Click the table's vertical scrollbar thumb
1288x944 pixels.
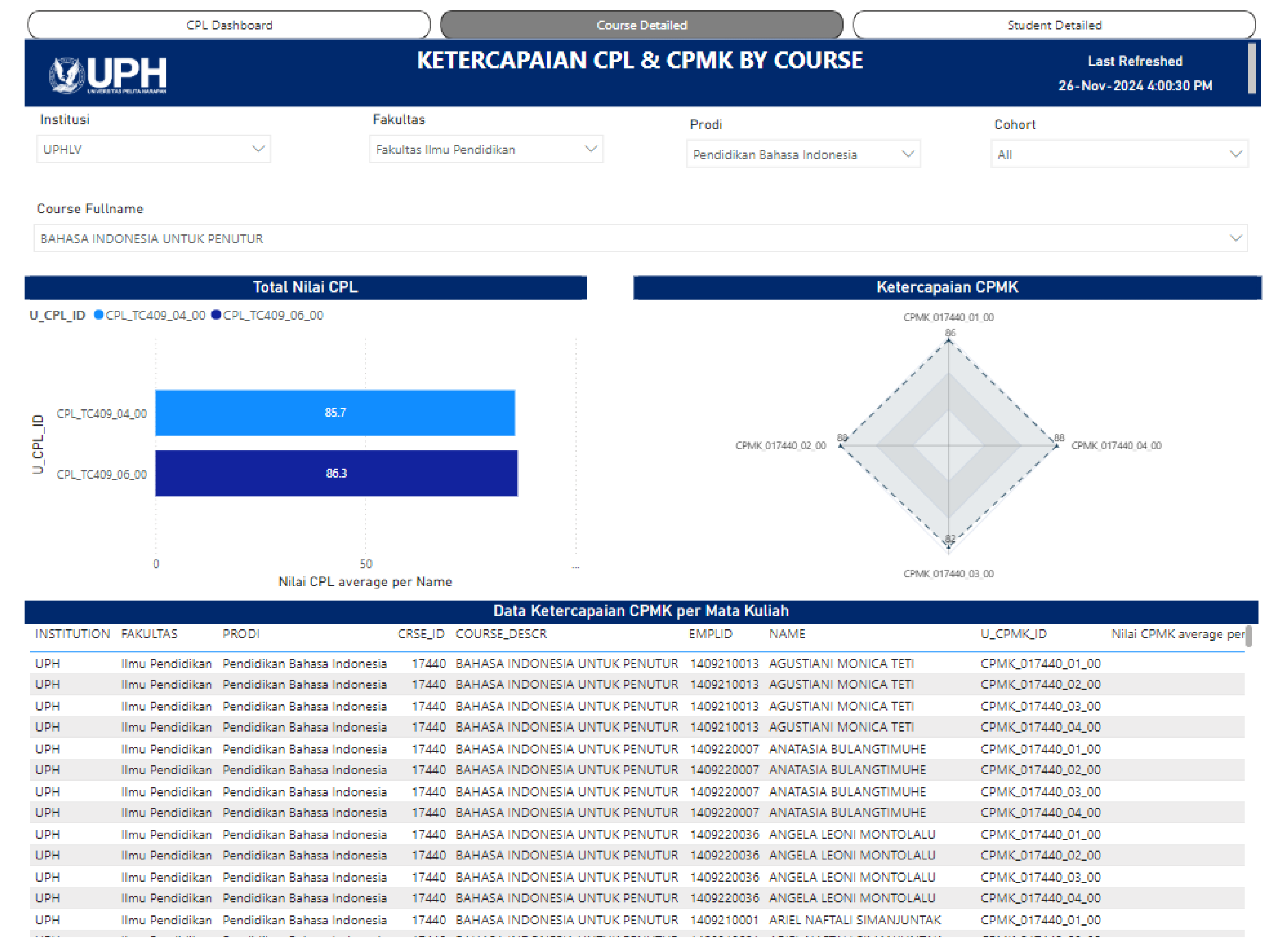point(1249,636)
